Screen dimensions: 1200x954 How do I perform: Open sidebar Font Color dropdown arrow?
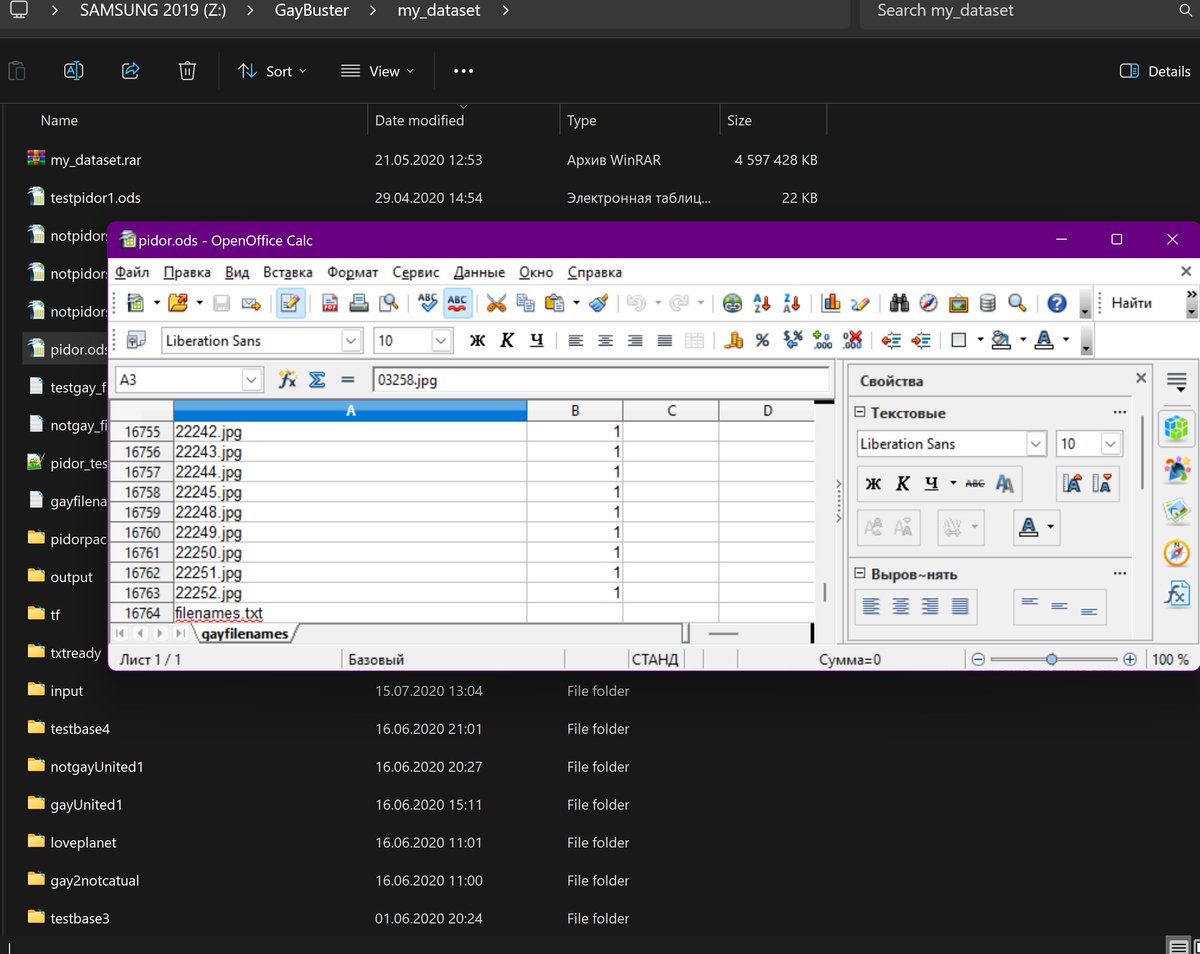tap(1051, 526)
